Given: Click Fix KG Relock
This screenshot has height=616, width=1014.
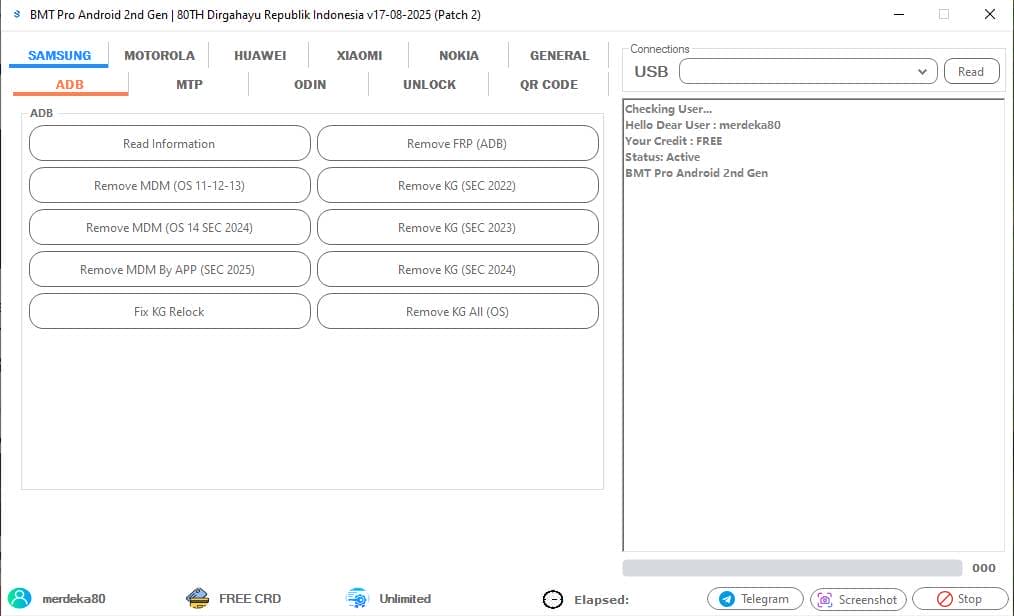Looking at the screenshot, I should 169,311.
